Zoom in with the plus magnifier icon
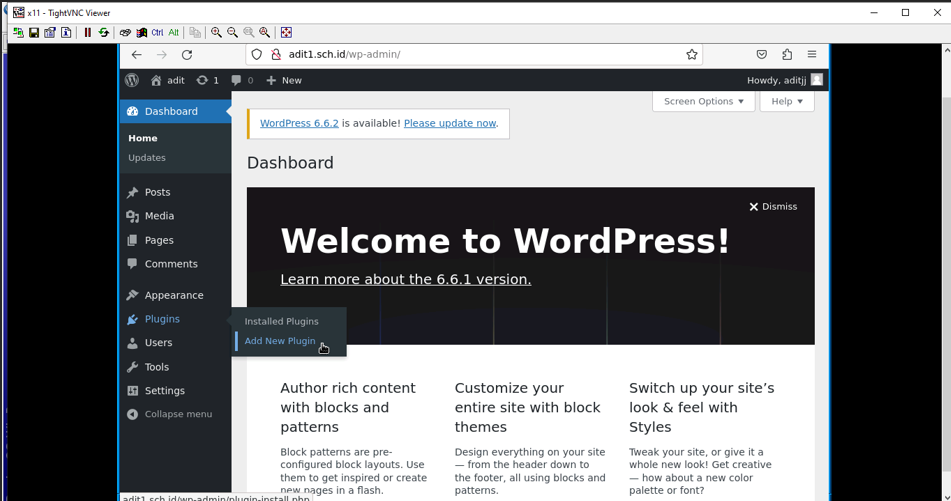This screenshot has width=951, height=501. [216, 33]
